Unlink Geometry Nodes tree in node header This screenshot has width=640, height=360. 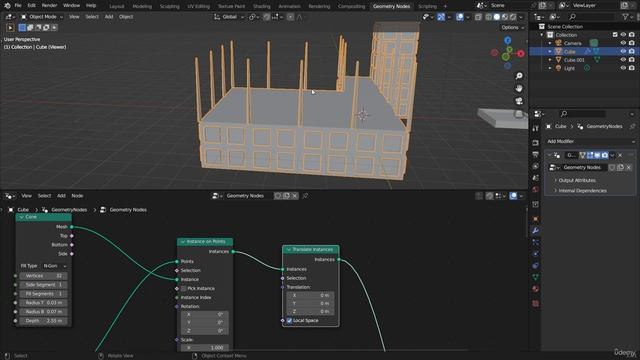(295, 196)
